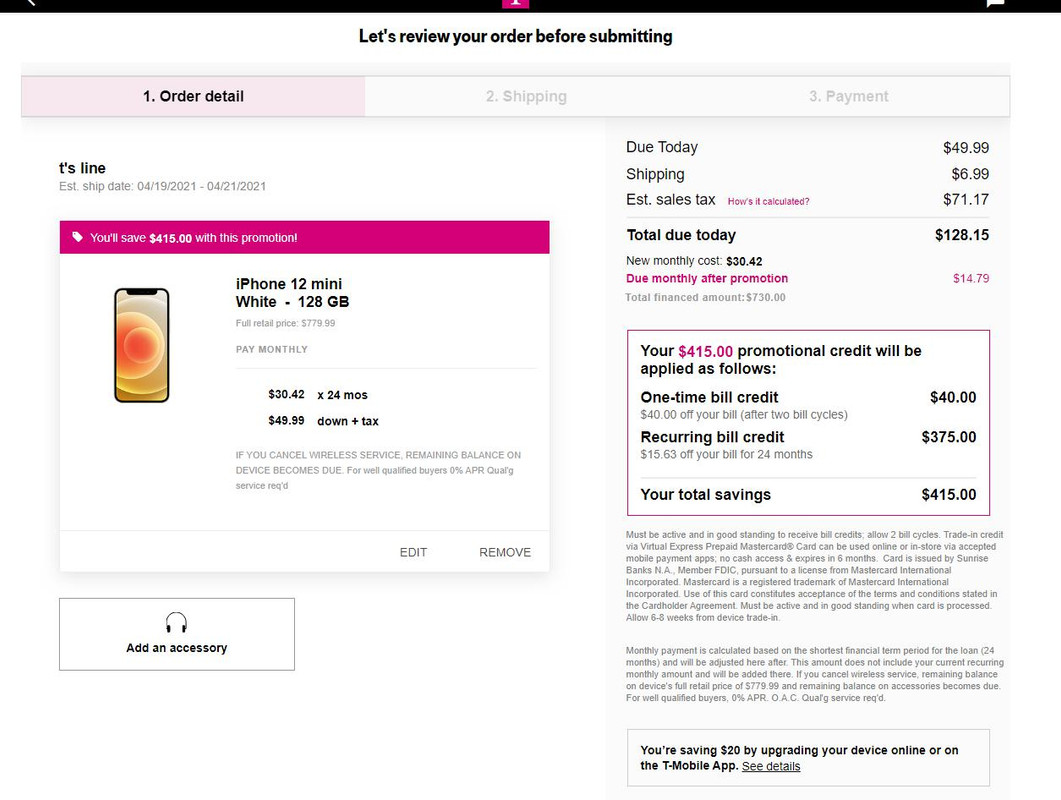Switch to the Shipping step tab
This screenshot has height=800, width=1061.
(526, 96)
